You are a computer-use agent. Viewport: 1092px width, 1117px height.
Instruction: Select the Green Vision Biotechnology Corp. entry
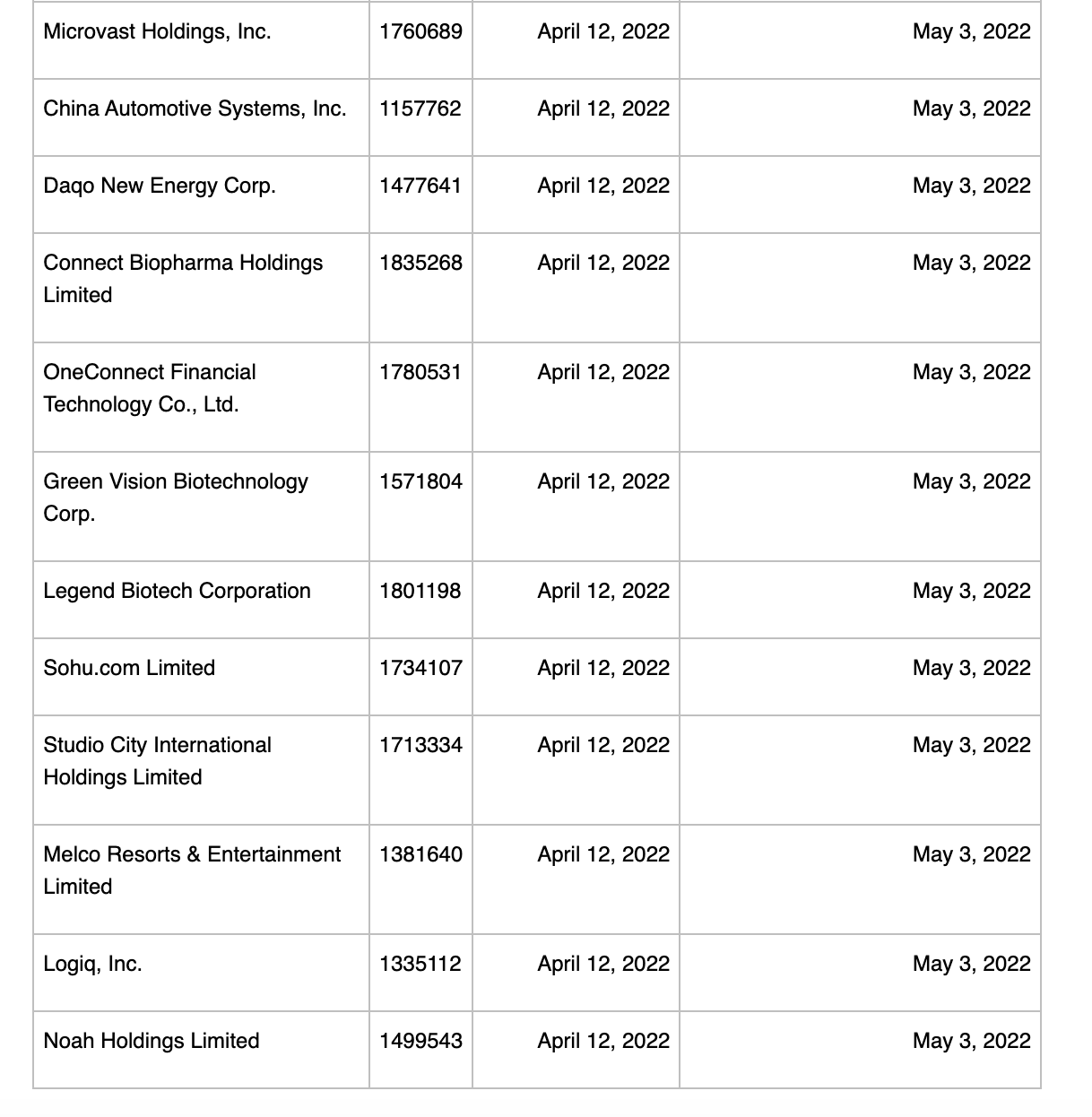coord(176,498)
